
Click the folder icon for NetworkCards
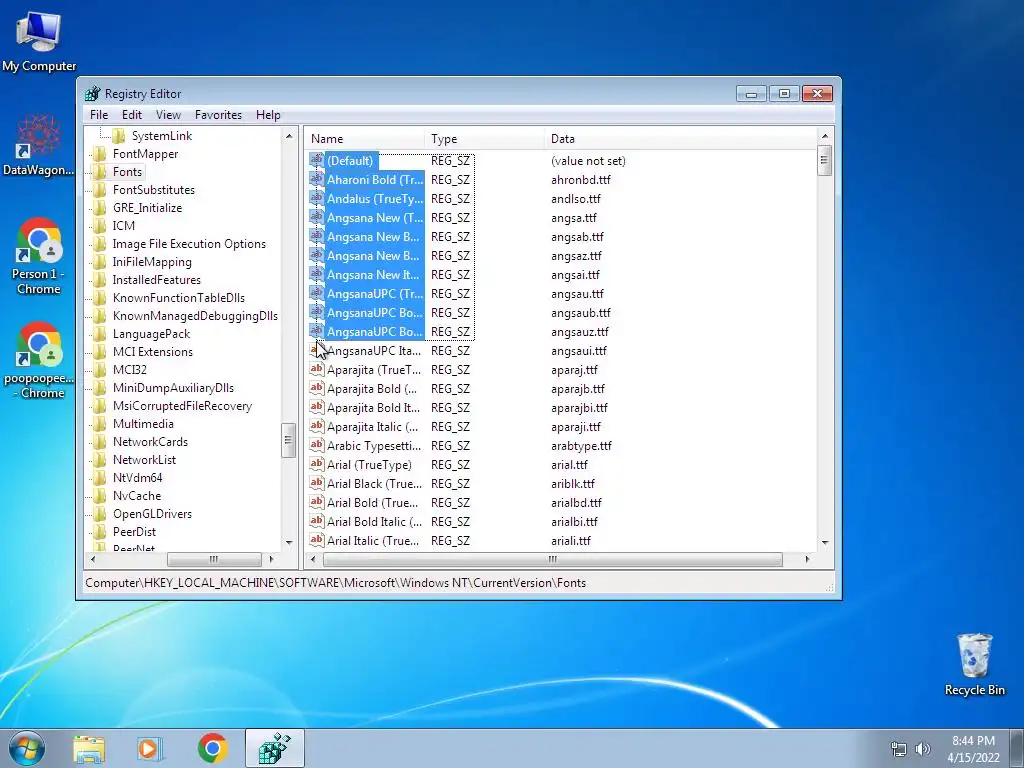click(99, 442)
